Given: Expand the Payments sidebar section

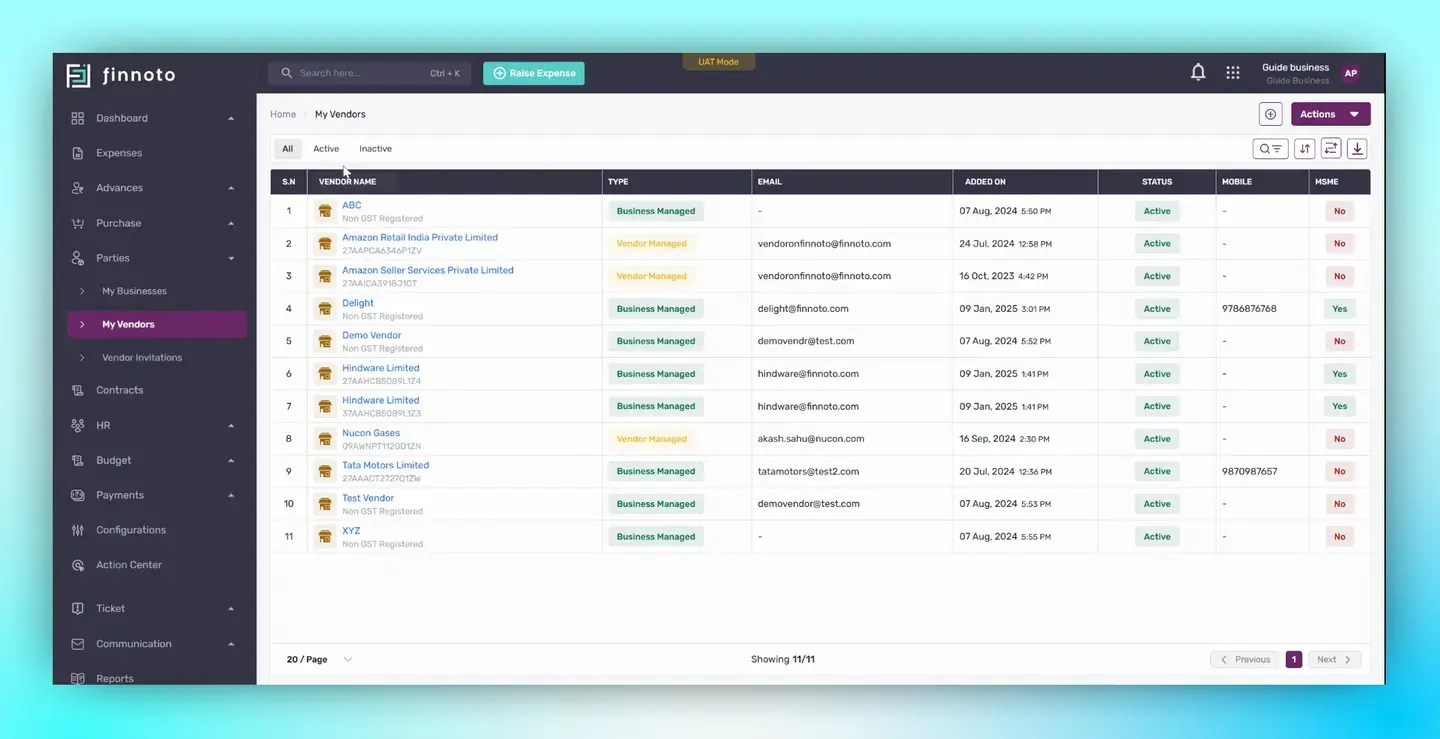Looking at the screenshot, I should click(x=152, y=495).
